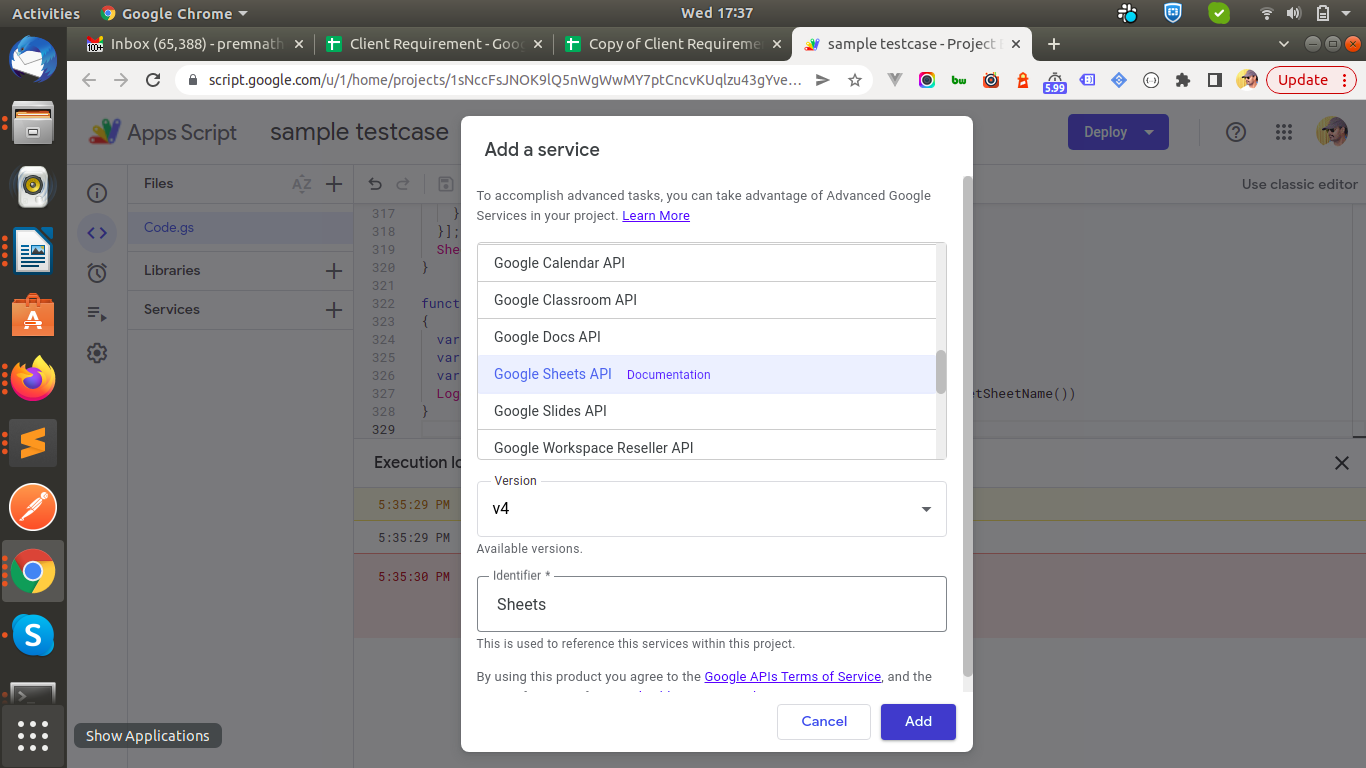Open Slack indicator in the top panel
The height and width of the screenshot is (768, 1366).
[1128, 13]
